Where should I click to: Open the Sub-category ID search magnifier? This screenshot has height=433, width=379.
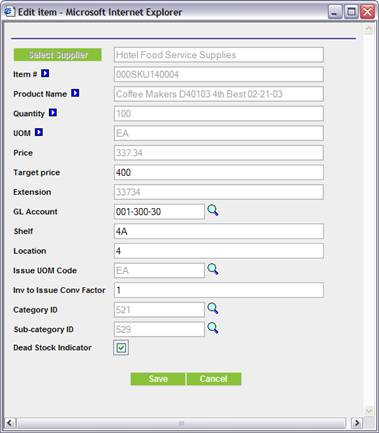coord(213,328)
